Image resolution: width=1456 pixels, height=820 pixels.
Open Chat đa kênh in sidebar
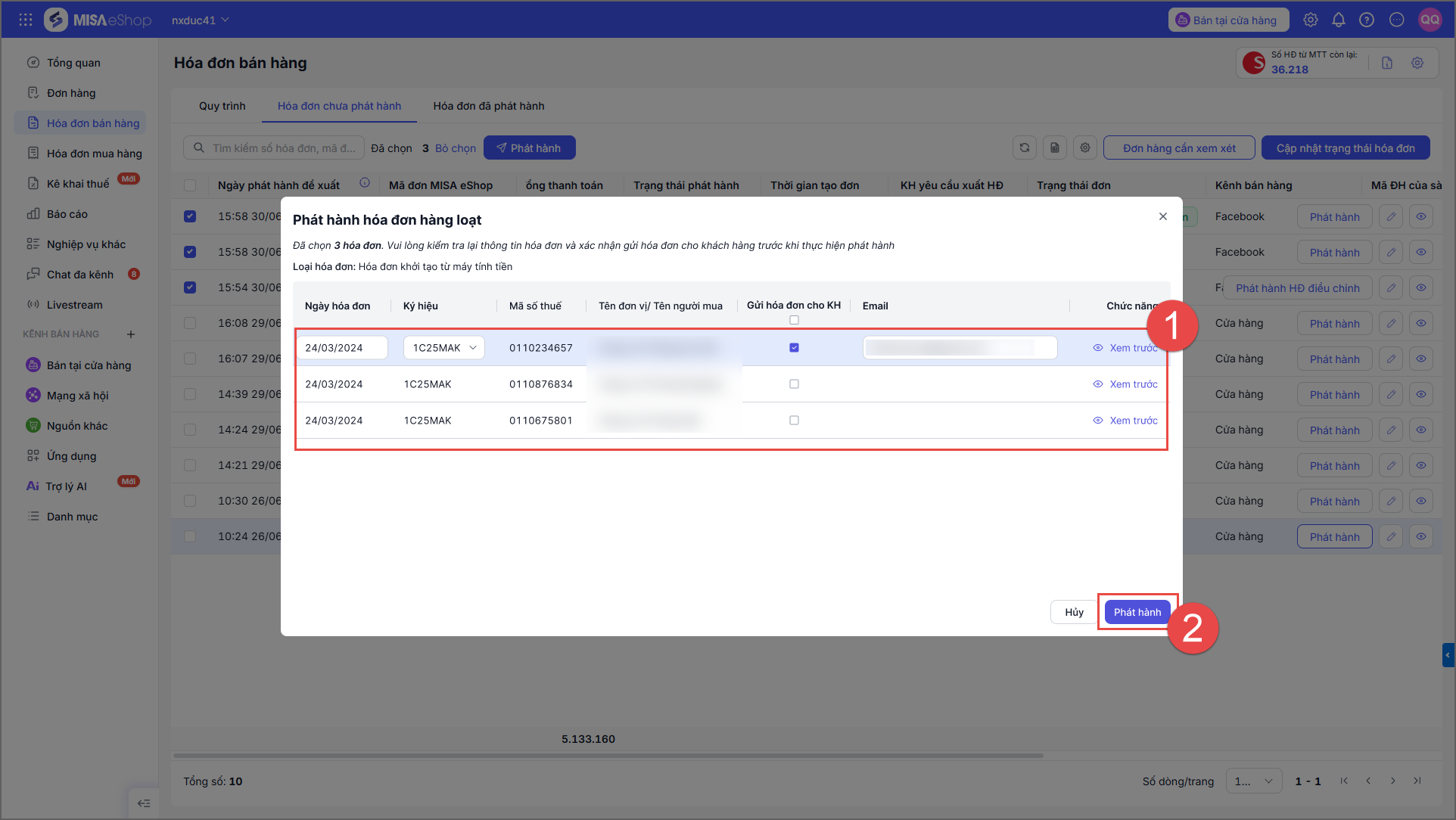pyautogui.click(x=80, y=275)
